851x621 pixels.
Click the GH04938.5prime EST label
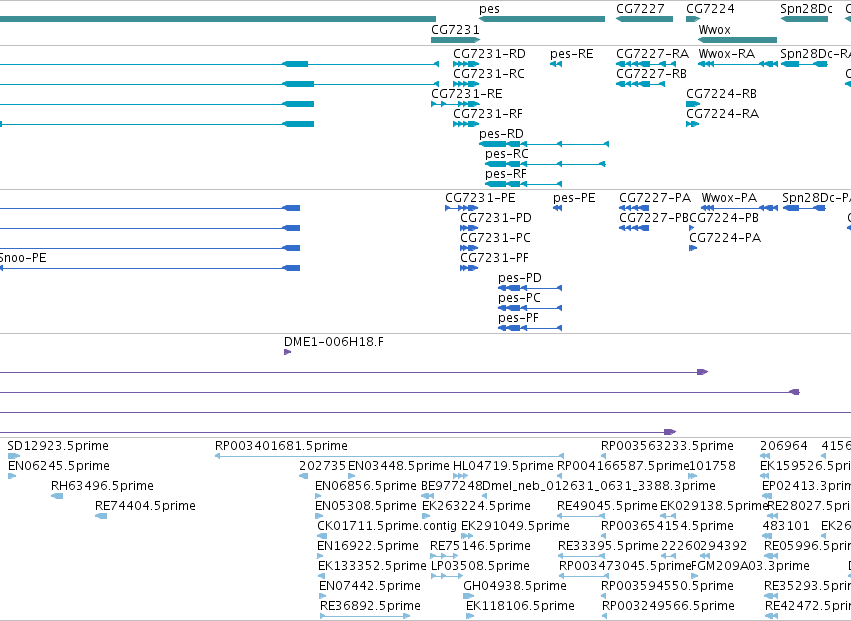[x=515, y=586]
